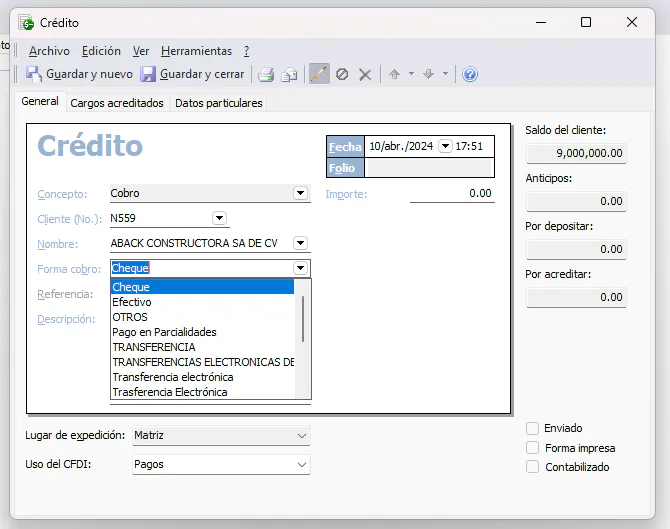Screen dimensions: 670x529
Task: Select Efectivo from the payment list
Action: pyautogui.click(x=132, y=302)
